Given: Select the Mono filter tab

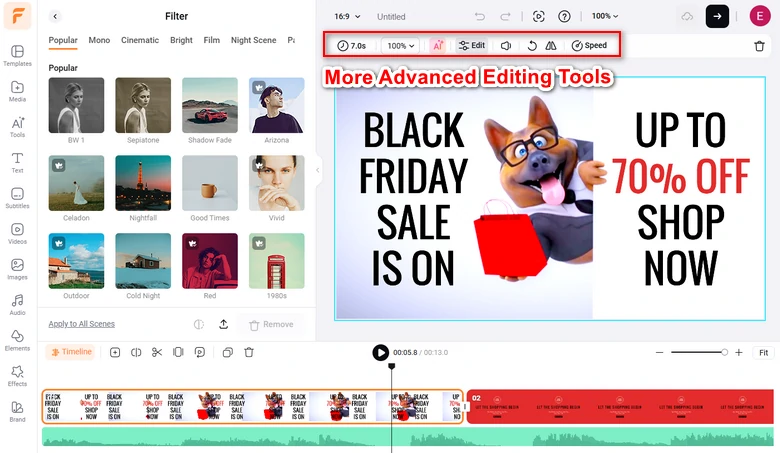Looking at the screenshot, I should [x=99, y=40].
